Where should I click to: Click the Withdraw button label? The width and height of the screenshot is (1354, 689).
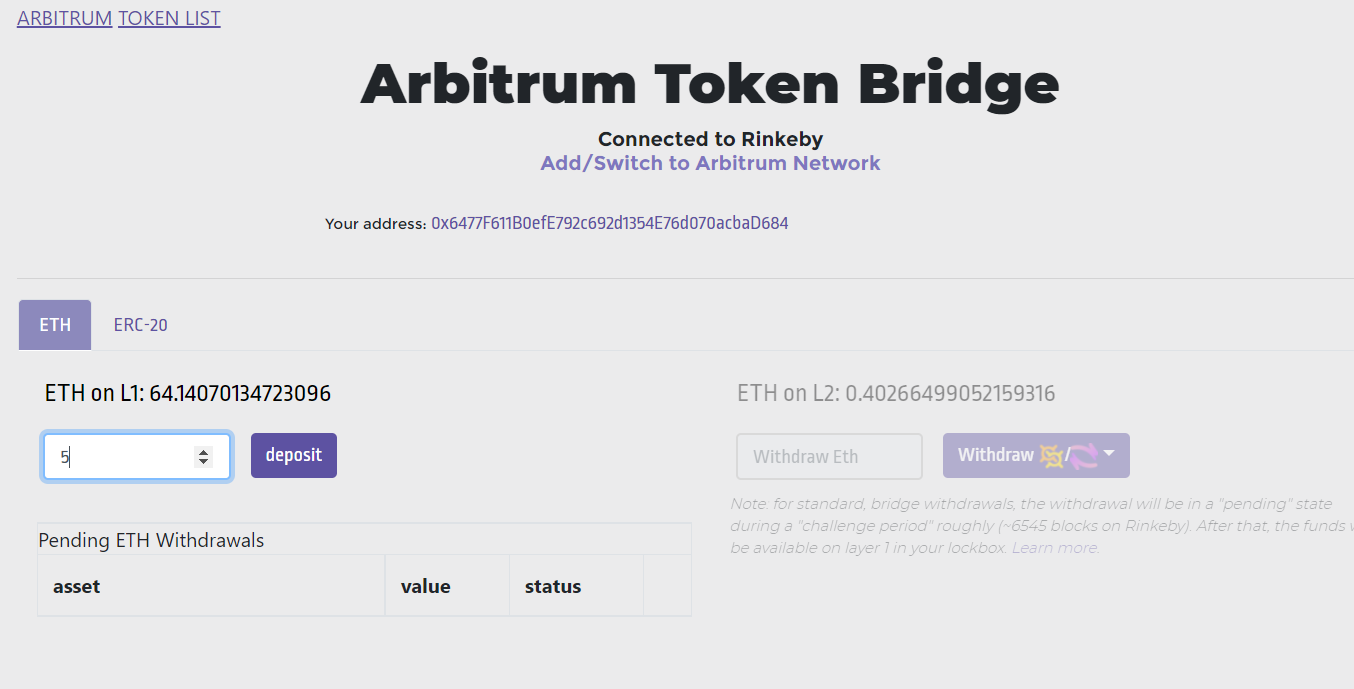995,455
